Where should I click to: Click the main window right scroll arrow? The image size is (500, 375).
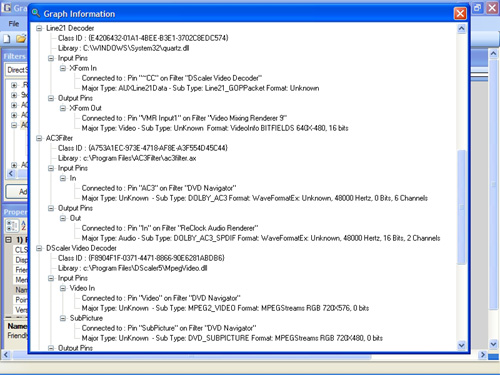tap(482, 355)
